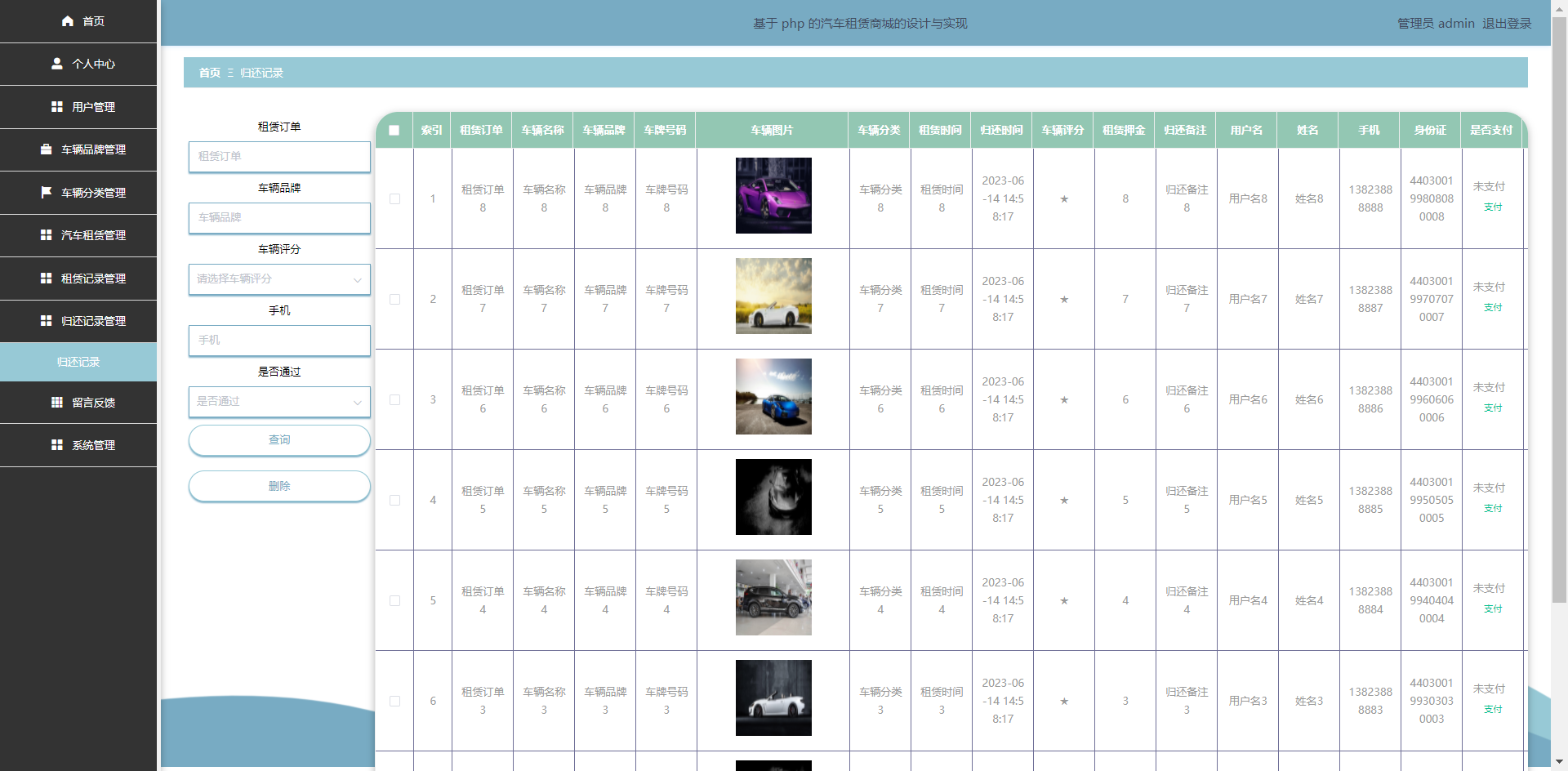The height and width of the screenshot is (771, 1568).
Task: Check the checkbox for row 2
Action: tap(394, 299)
